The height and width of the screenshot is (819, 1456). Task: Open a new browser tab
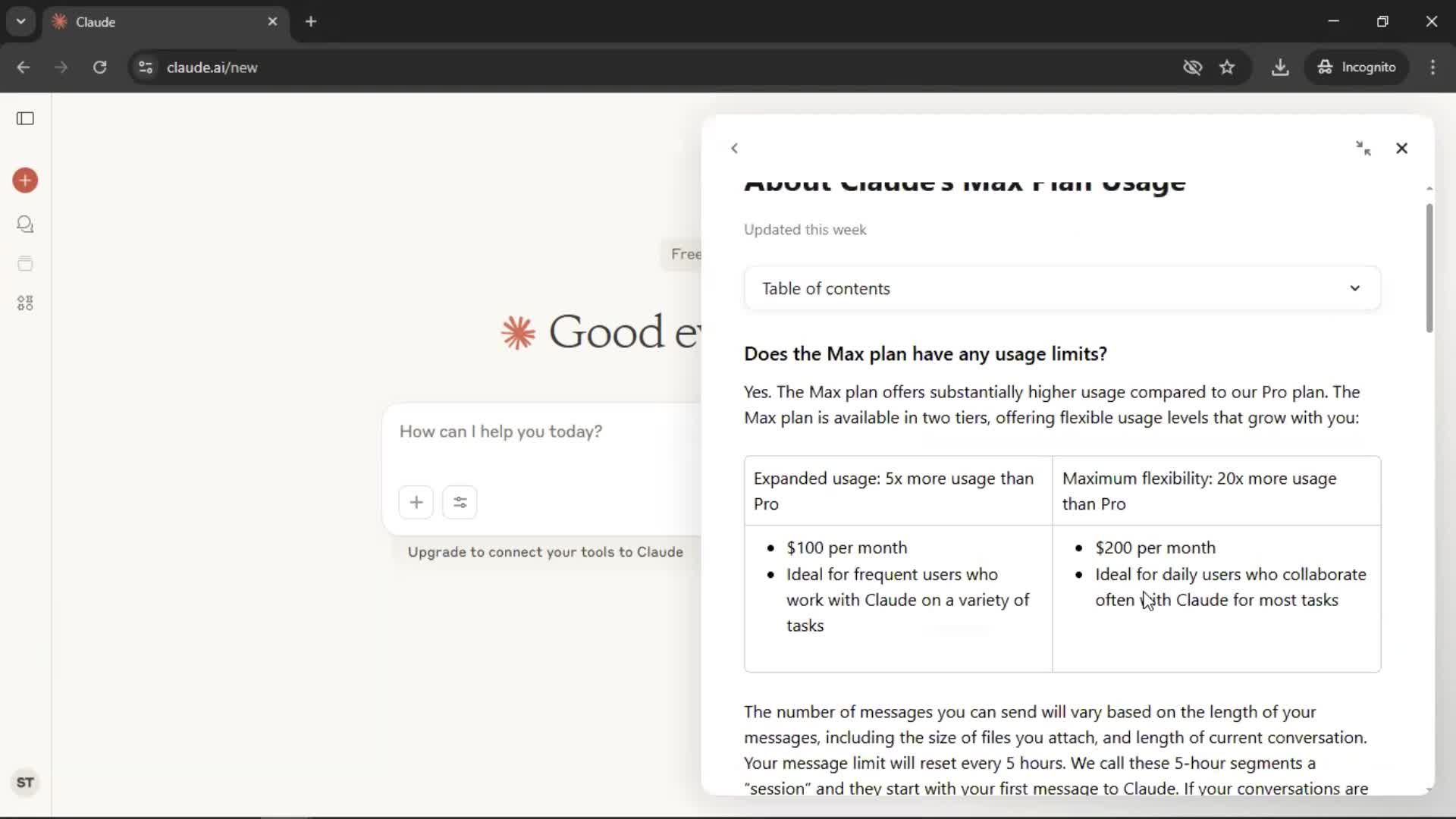pos(311,22)
